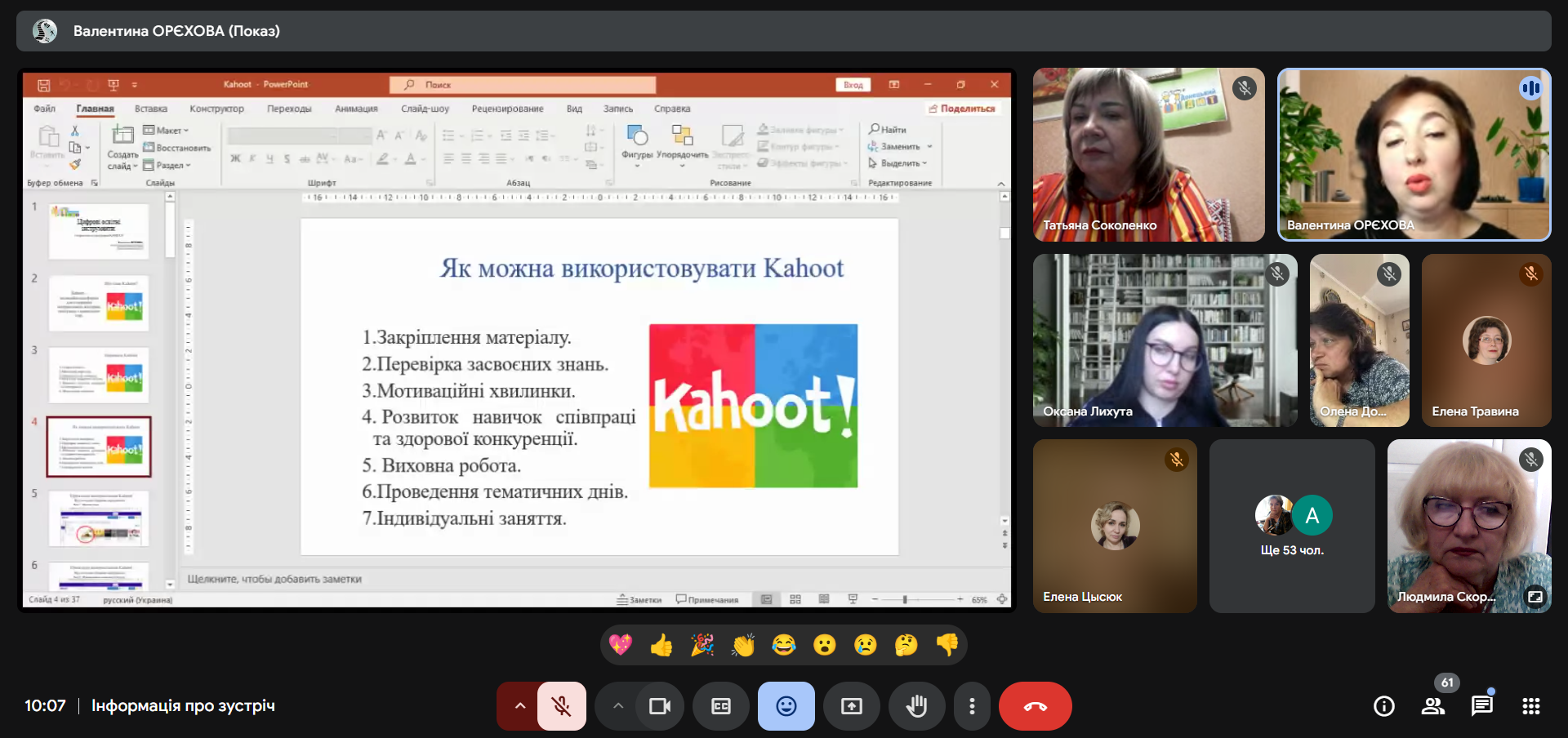This screenshot has height=738, width=1568.
Task: Leave the call
Action: [x=1036, y=706]
